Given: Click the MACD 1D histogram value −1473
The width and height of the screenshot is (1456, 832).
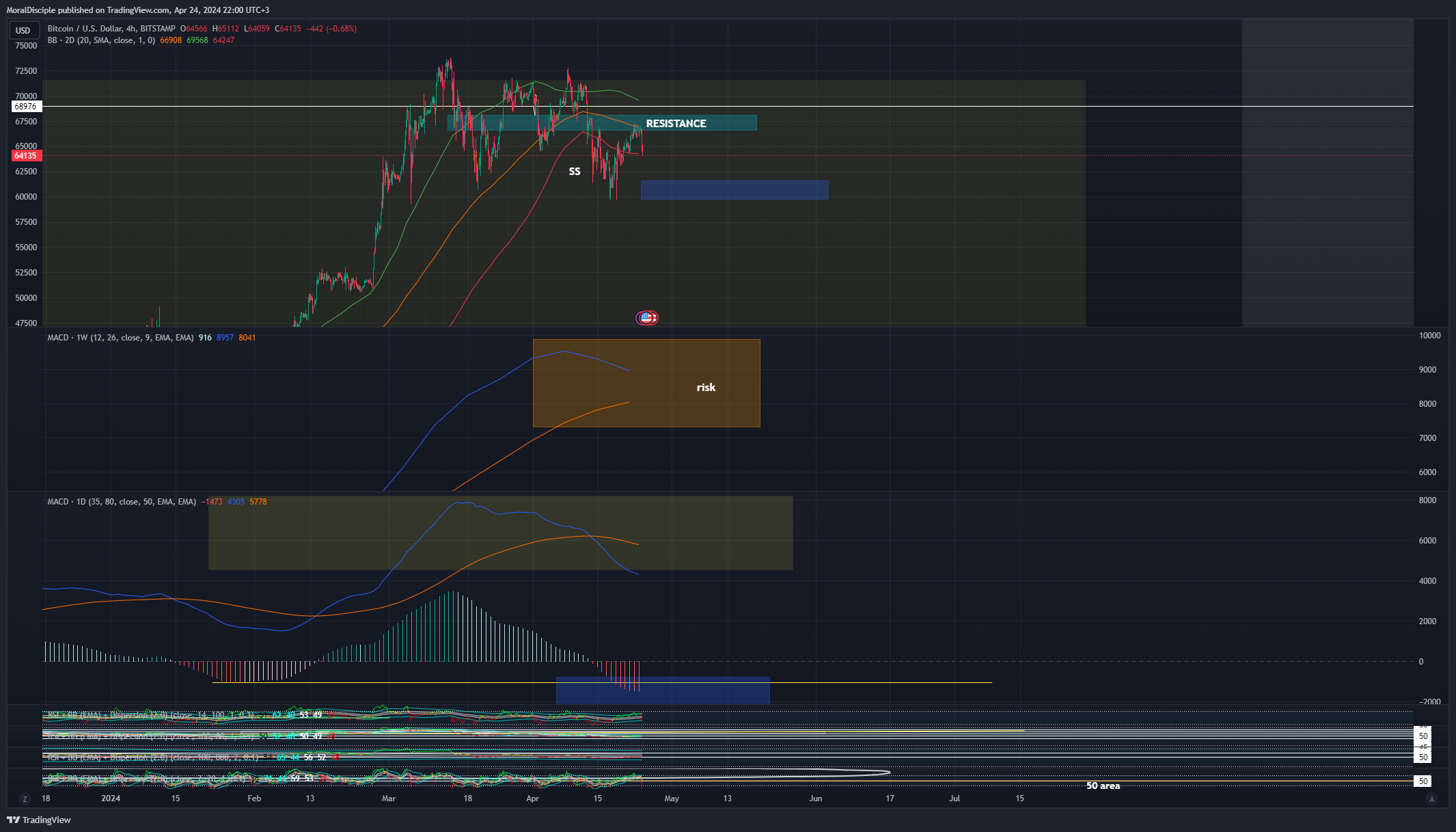Looking at the screenshot, I should [x=212, y=502].
